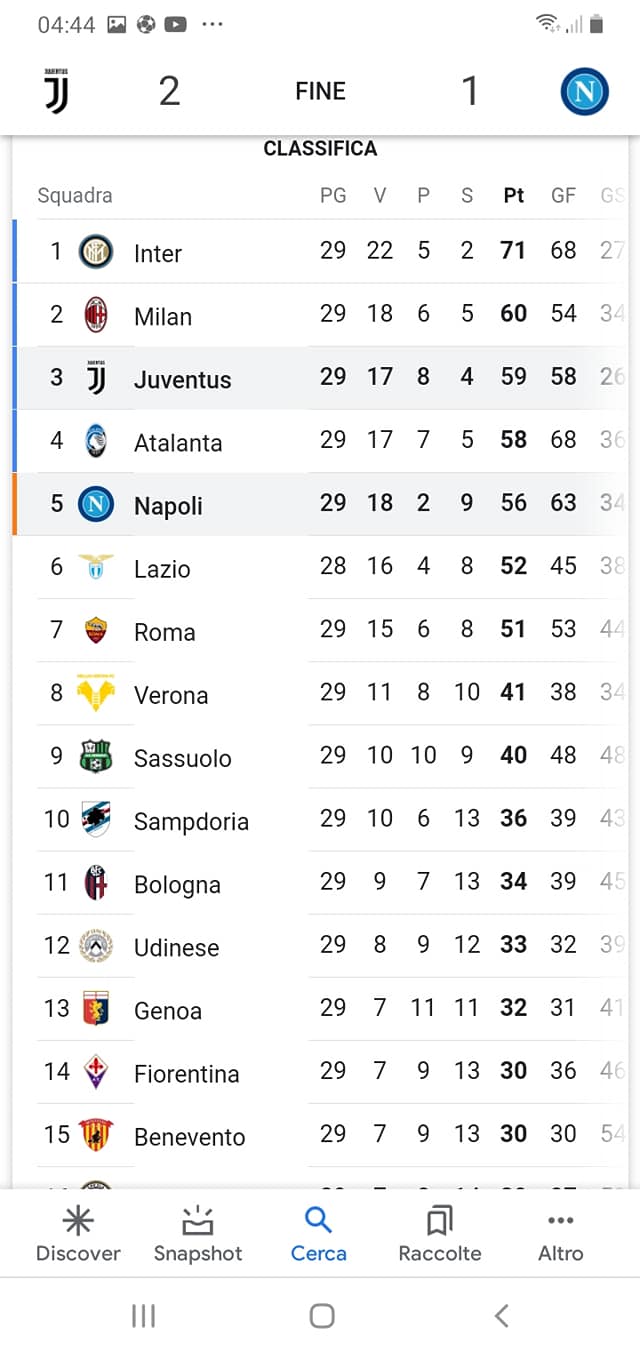Tap Inter team logo in standings
This screenshot has width=640, height=1351.
click(x=96, y=252)
